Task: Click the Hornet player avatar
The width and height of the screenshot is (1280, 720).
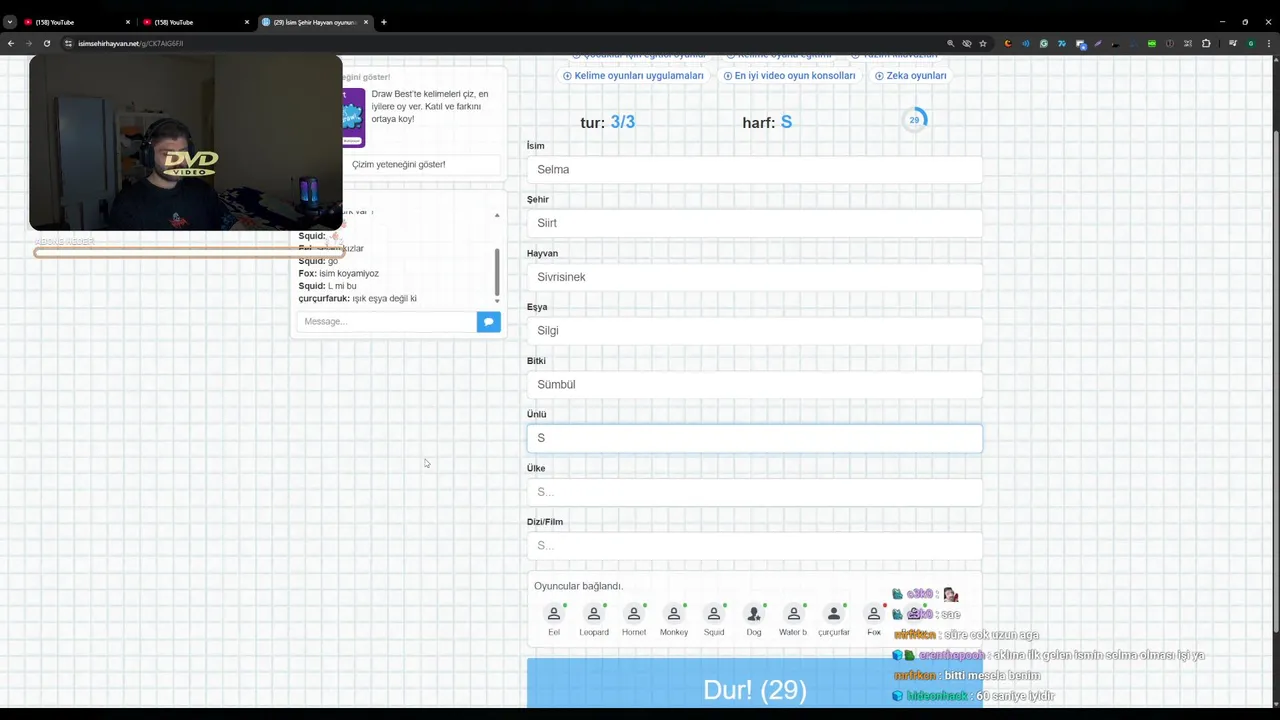Action: (x=634, y=614)
